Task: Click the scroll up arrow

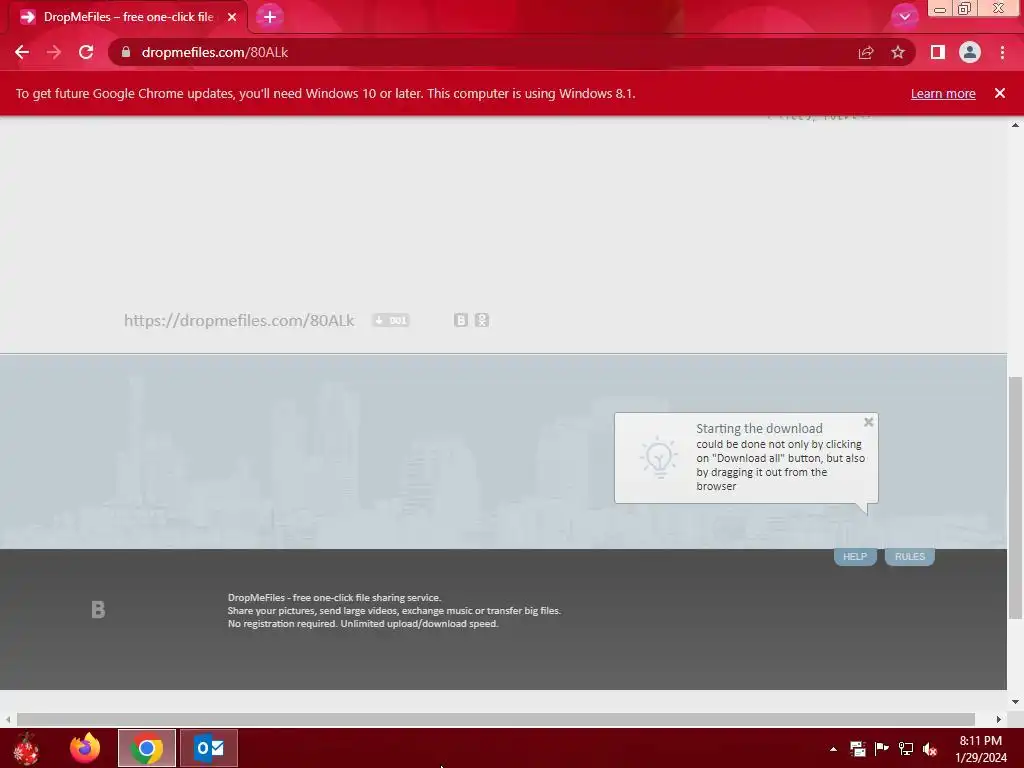Action: tap(1015, 125)
